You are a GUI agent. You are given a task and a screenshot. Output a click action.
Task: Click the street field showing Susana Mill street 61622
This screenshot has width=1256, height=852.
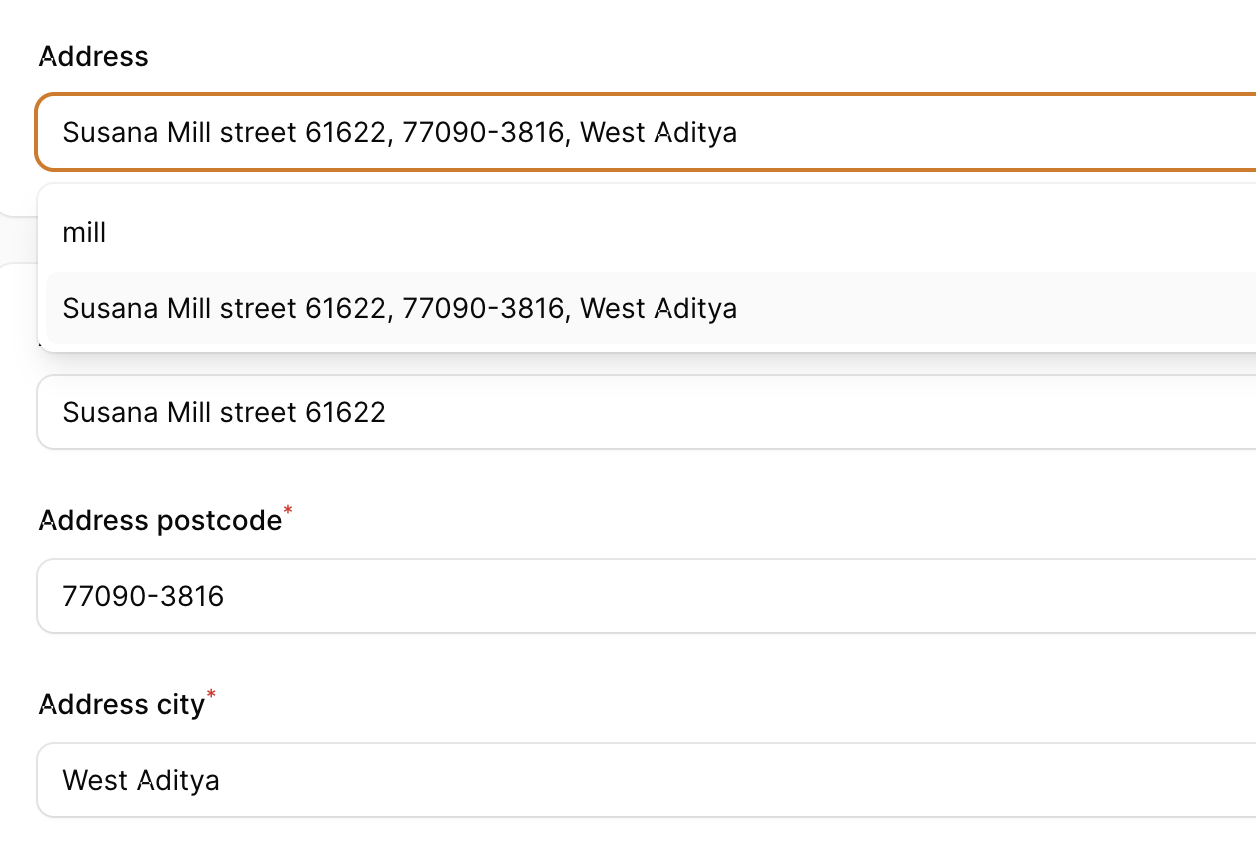tap(646, 412)
